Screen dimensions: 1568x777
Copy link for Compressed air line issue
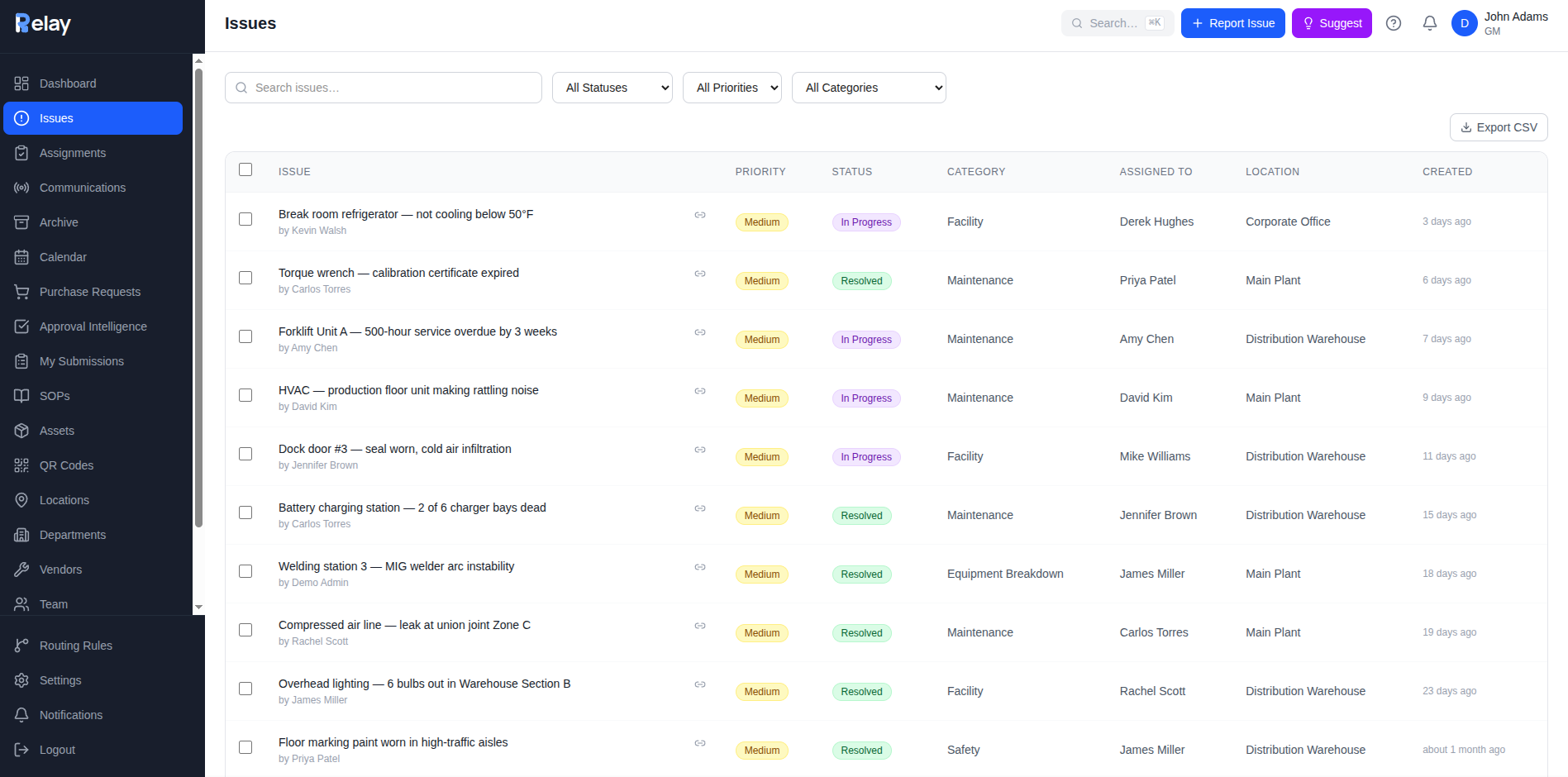(700, 626)
